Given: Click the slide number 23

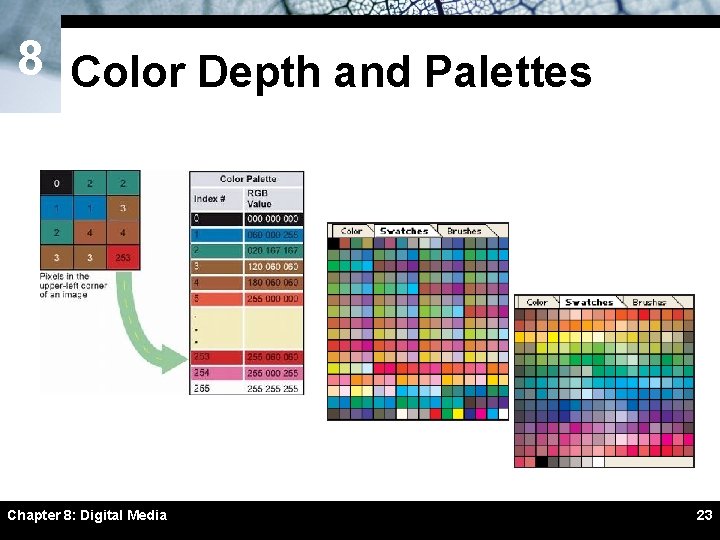Looking at the screenshot, I should point(704,515).
